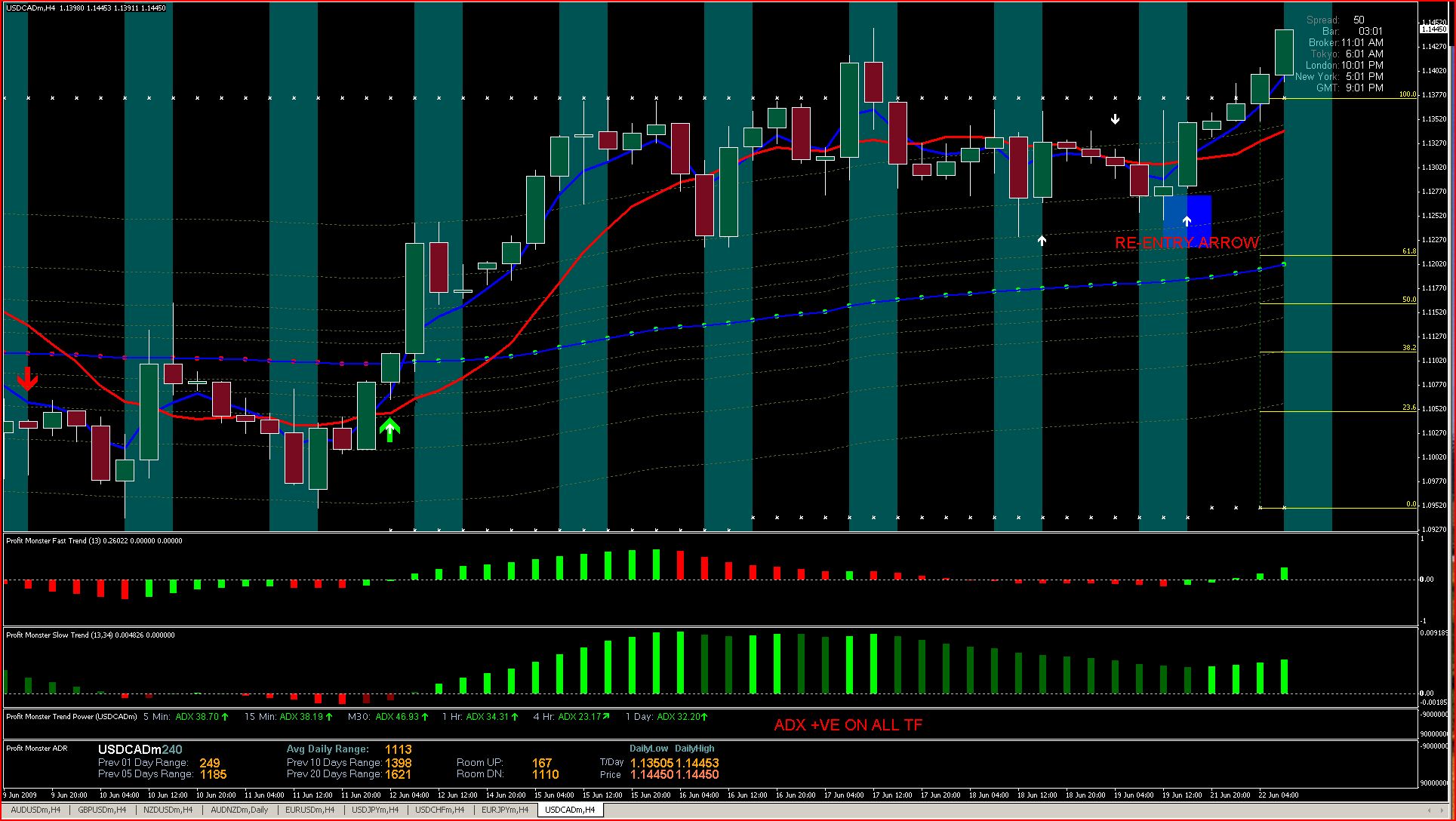Click the Profit Monster Fast Trend label
This screenshot has height=821, width=1456.
tap(94, 541)
